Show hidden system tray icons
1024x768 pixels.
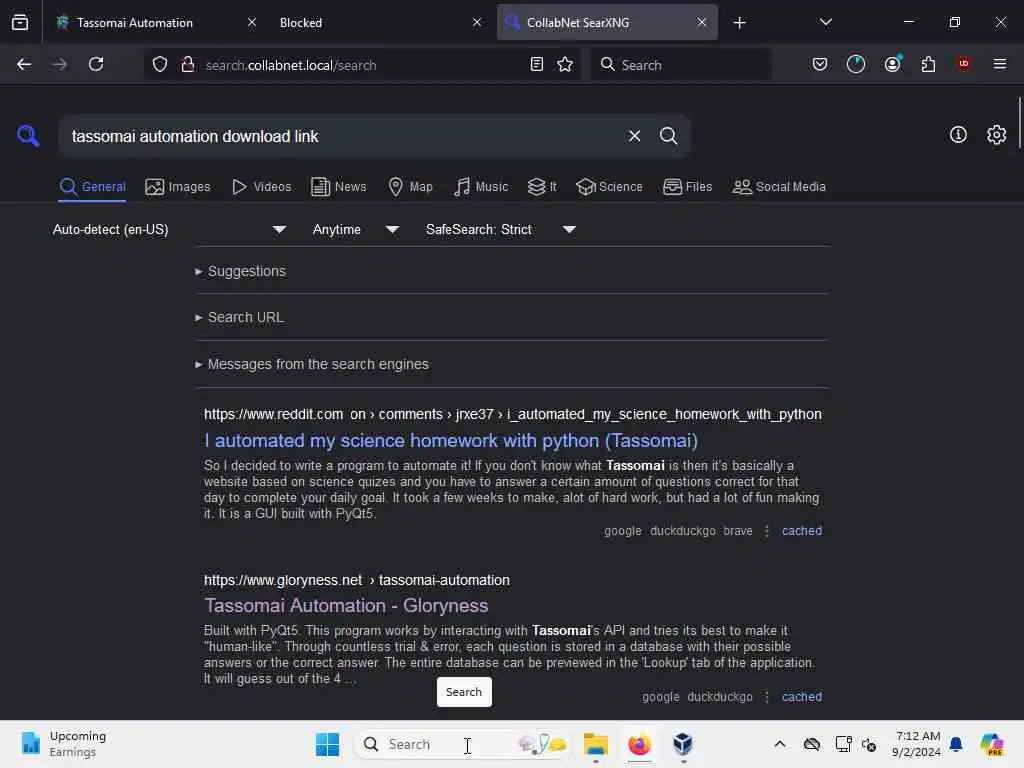tap(780, 744)
